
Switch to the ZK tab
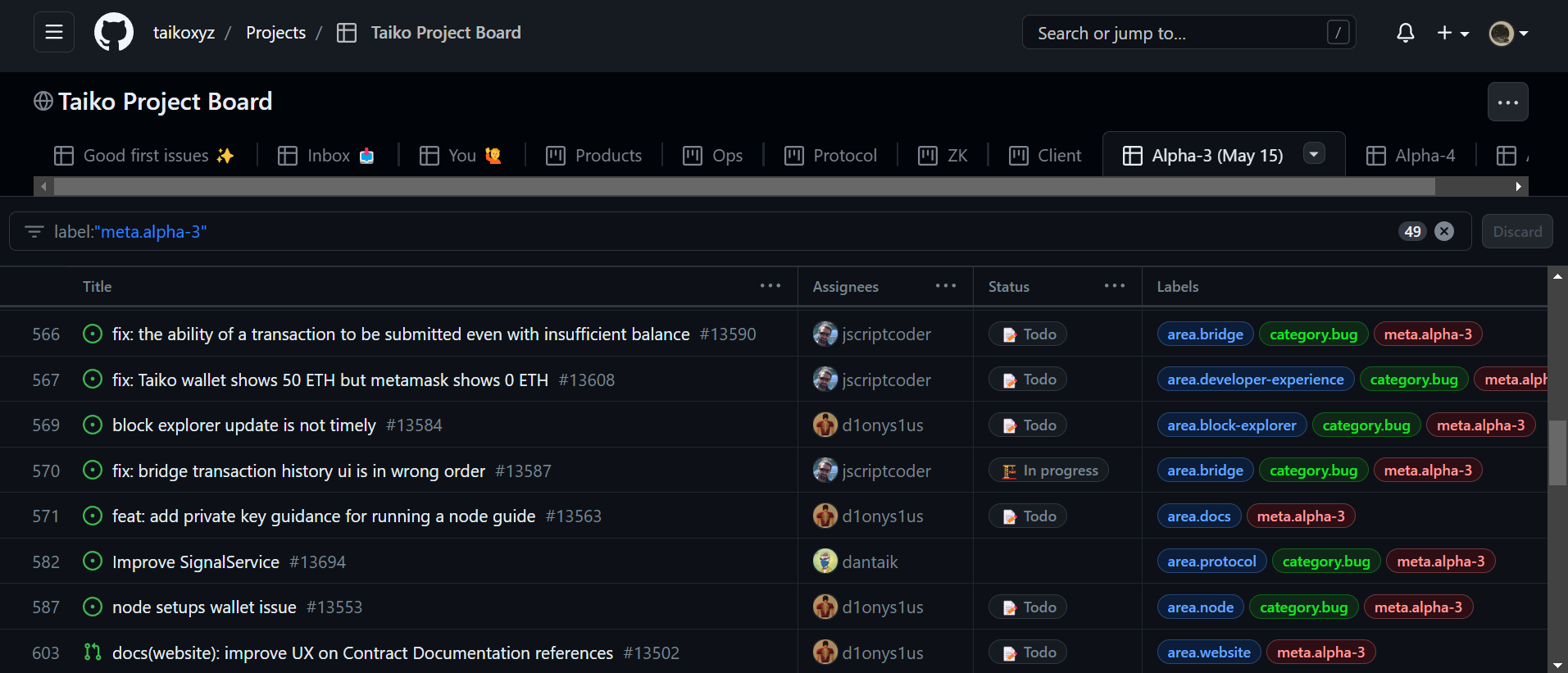pos(943,156)
